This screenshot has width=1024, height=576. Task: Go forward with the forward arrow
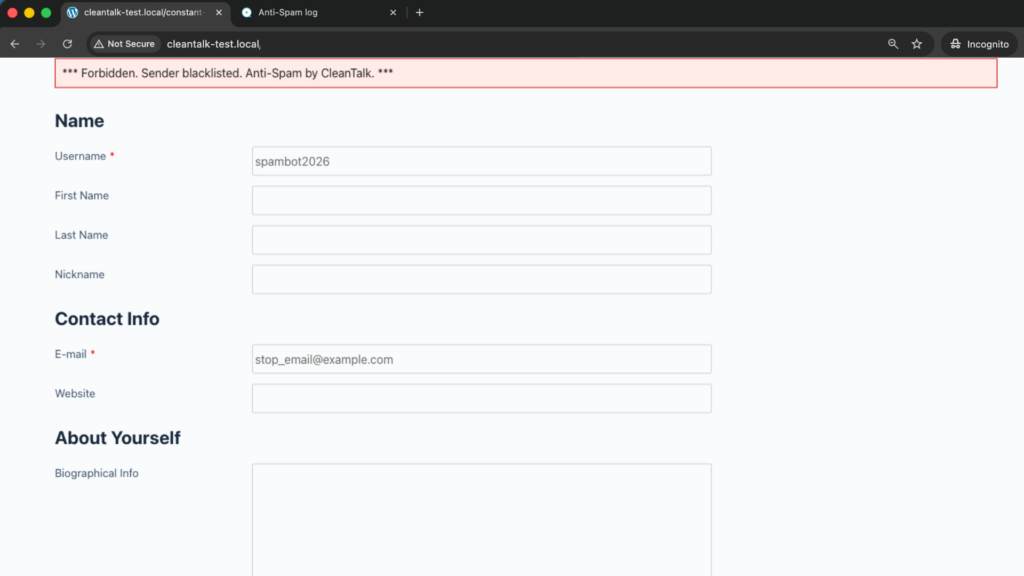click(41, 44)
